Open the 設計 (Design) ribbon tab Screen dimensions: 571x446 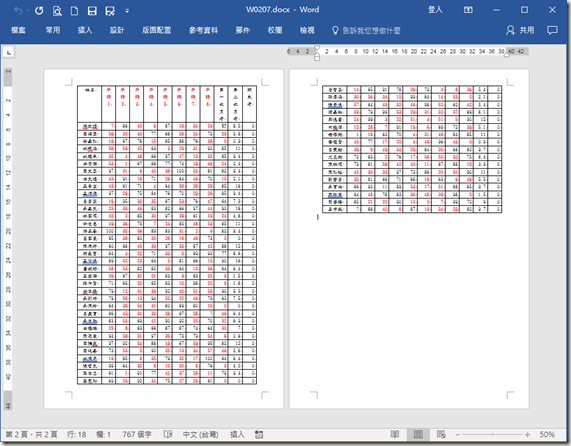click(117, 30)
